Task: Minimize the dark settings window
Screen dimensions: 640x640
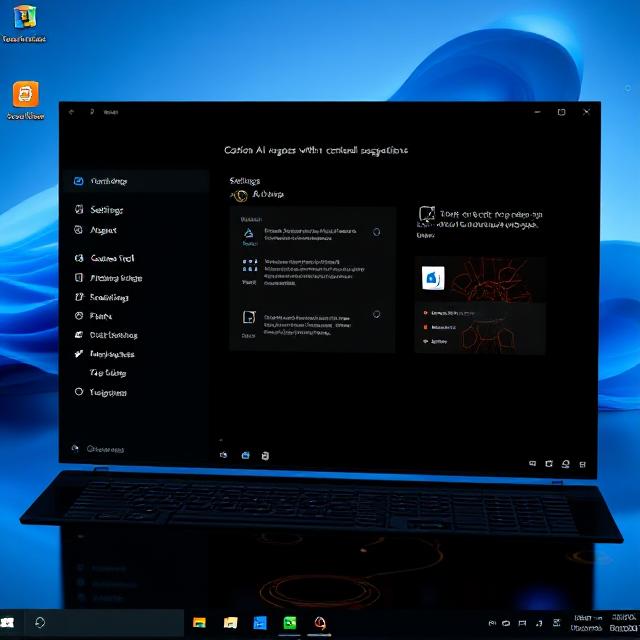Action: click(538, 111)
